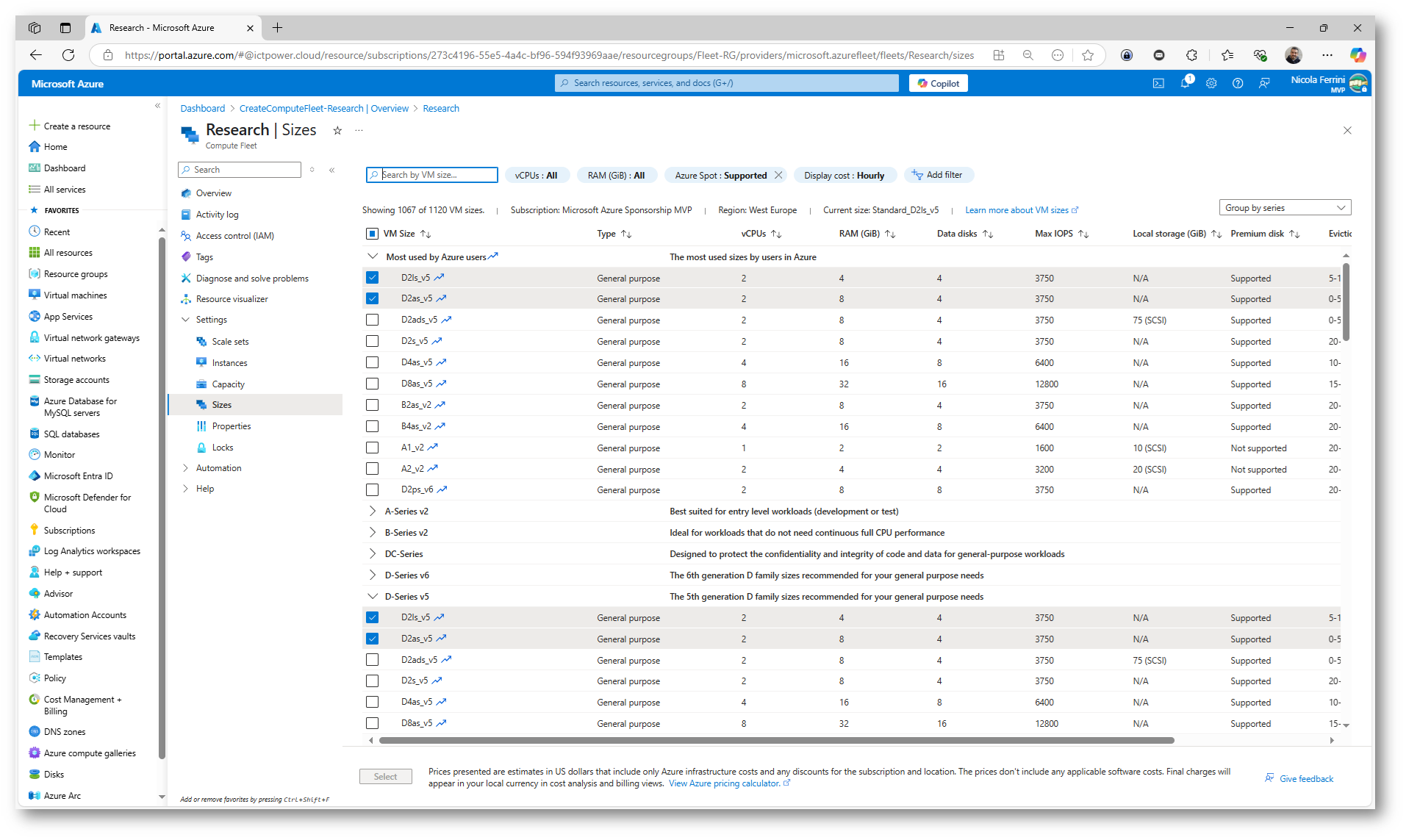Image resolution: width=1406 pixels, height=840 pixels.
Task: Click the Search by VM size field
Action: [432, 175]
